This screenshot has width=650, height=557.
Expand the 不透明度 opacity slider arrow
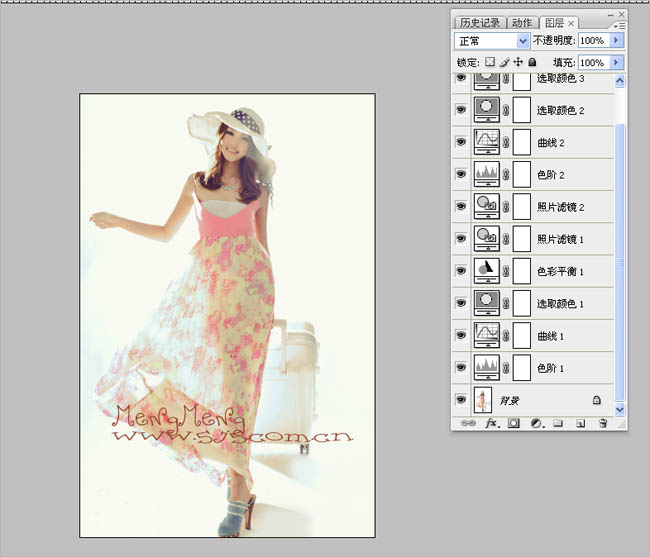click(616, 40)
